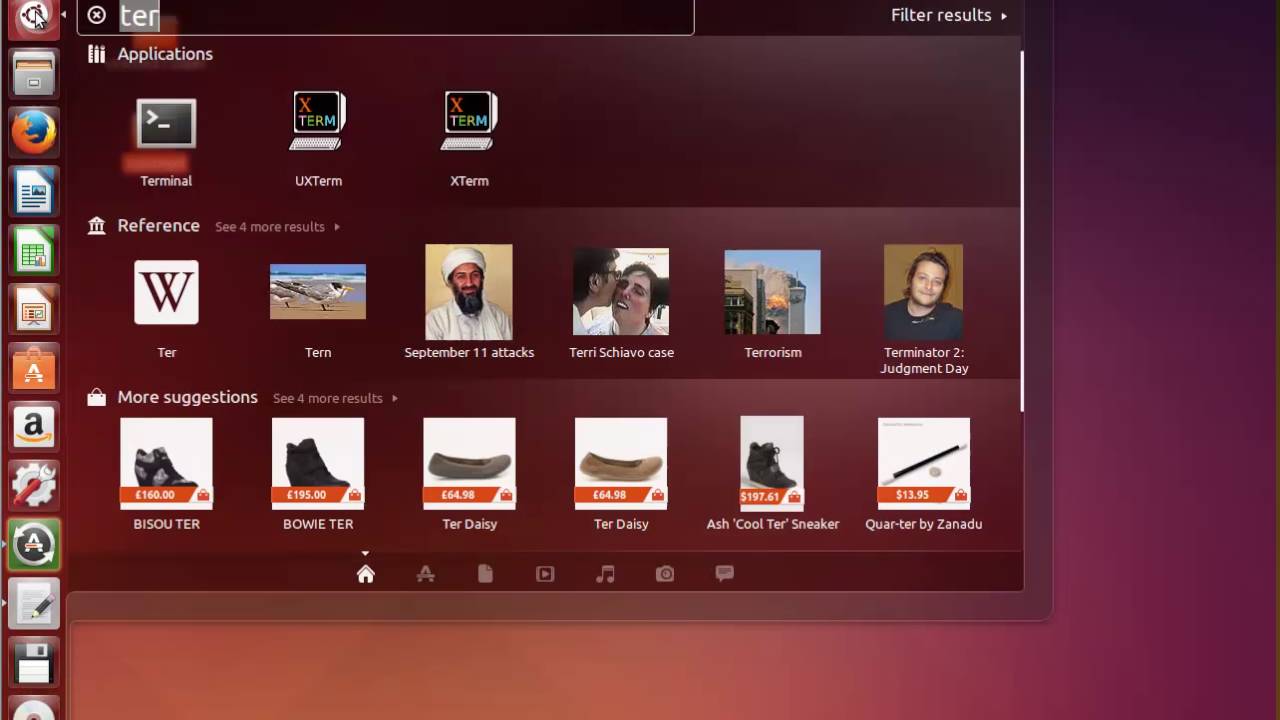Open System Settings from launcher
This screenshot has width=1280, height=720.
click(34, 487)
